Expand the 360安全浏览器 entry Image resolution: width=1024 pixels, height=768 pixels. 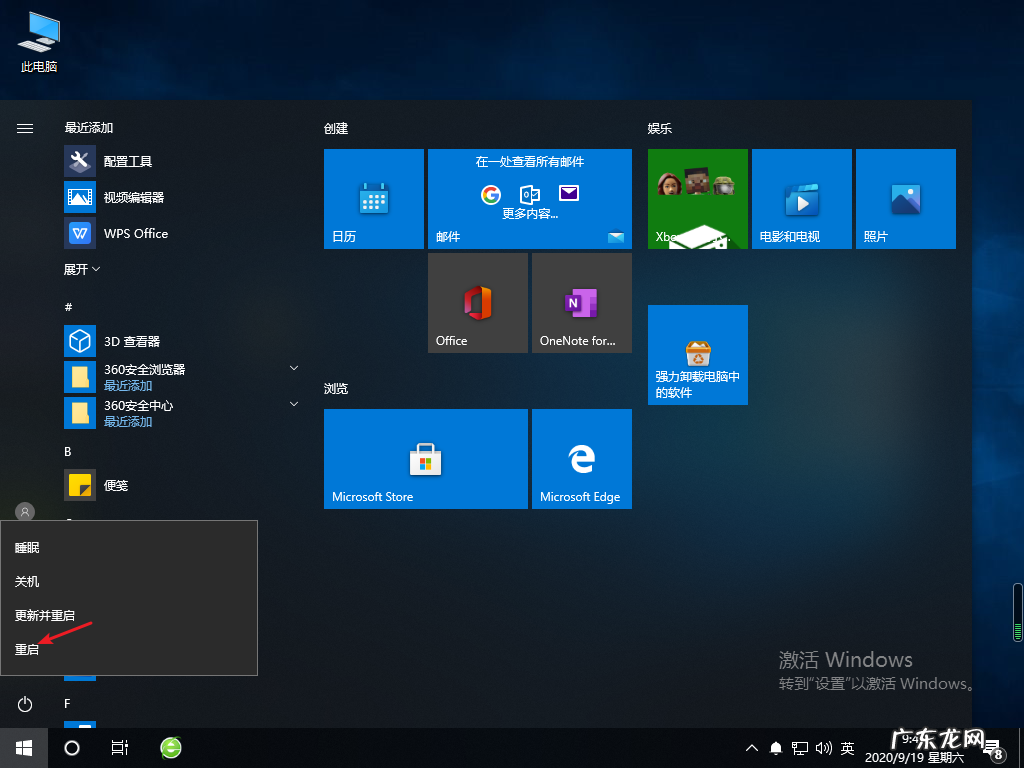coord(293,368)
